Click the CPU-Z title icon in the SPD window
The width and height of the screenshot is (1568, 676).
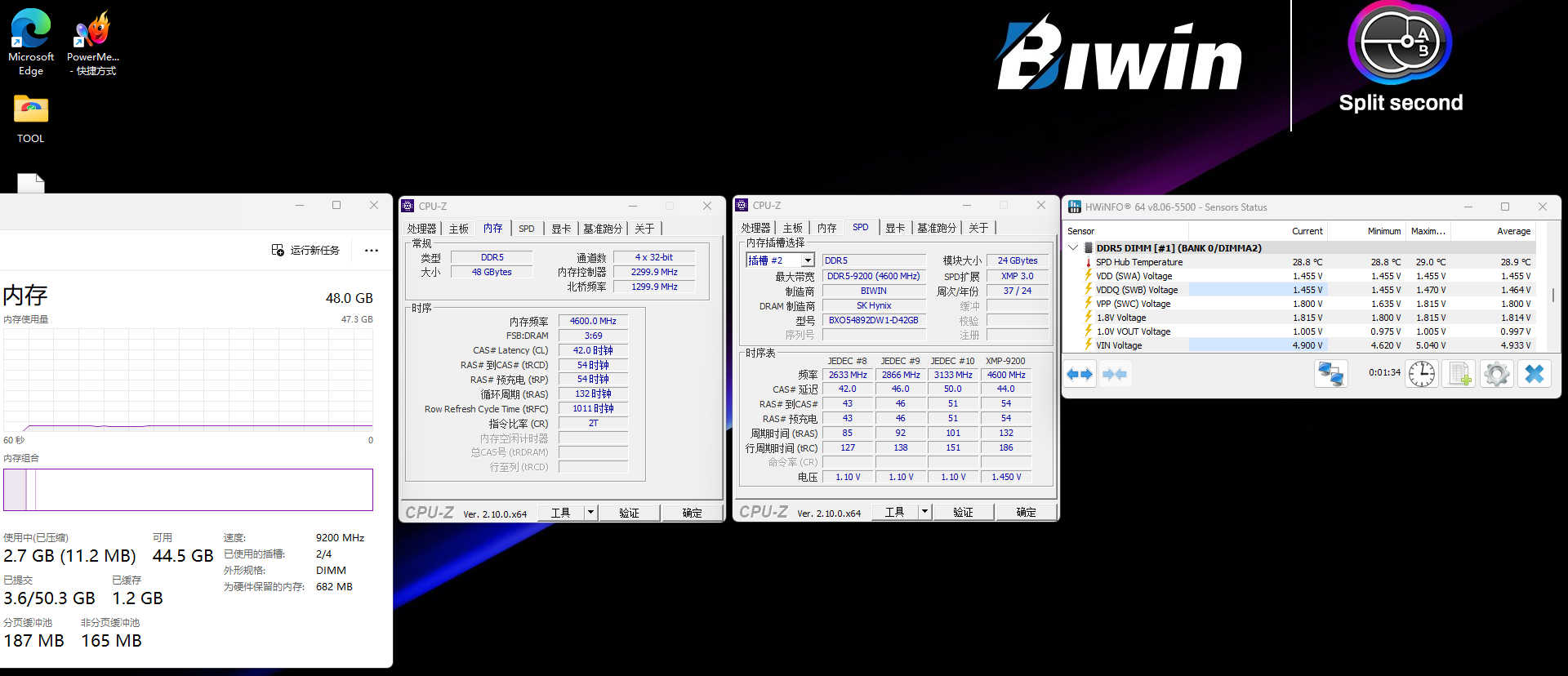point(742,205)
